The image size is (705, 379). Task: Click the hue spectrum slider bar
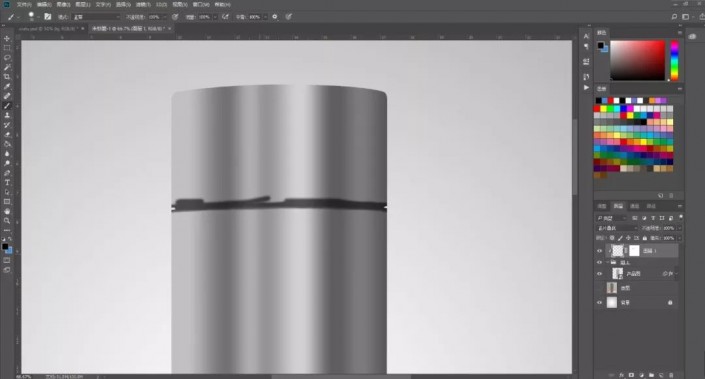coord(674,60)
